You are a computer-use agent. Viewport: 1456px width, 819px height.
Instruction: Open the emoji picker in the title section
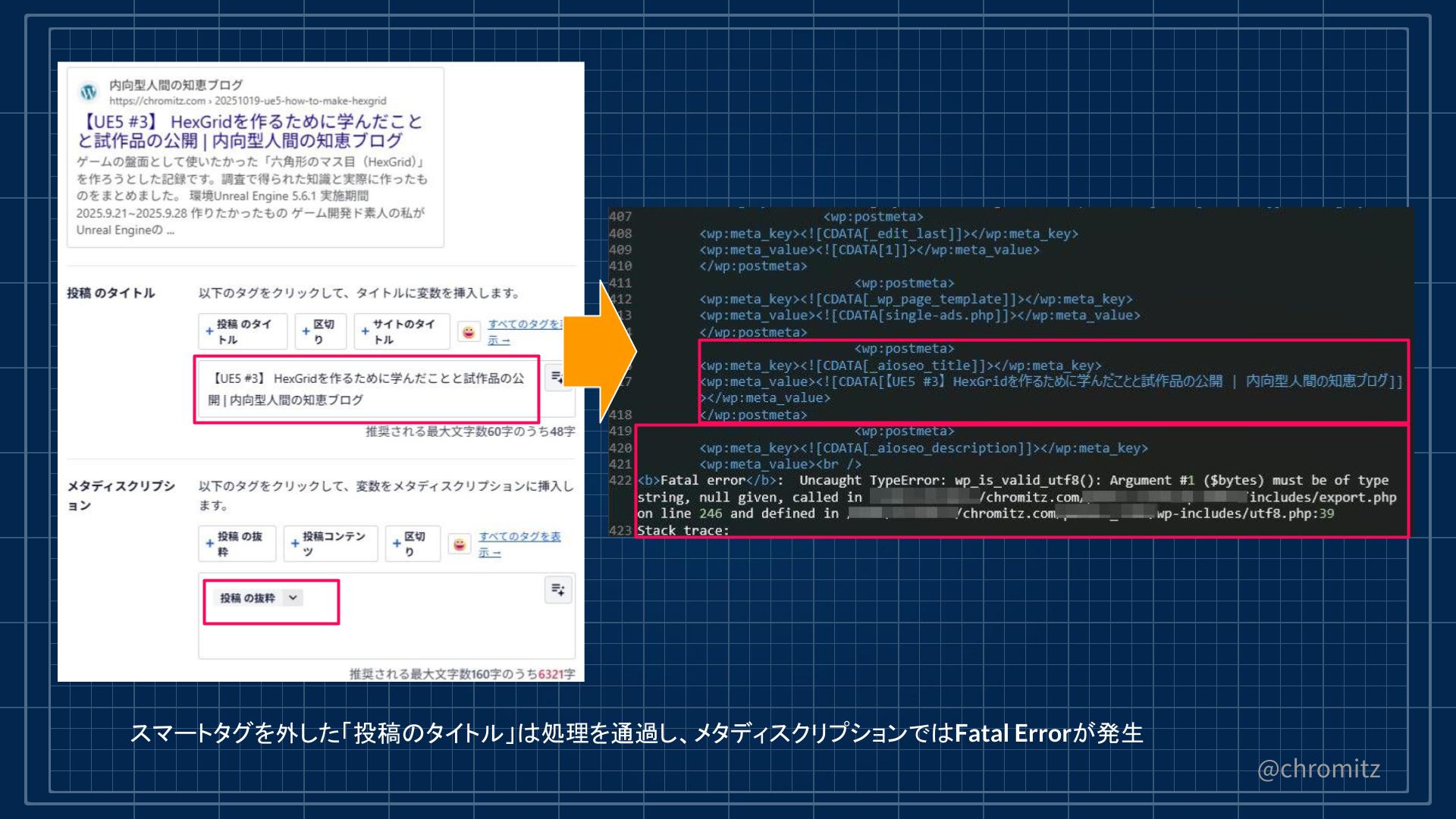(469, 331)
